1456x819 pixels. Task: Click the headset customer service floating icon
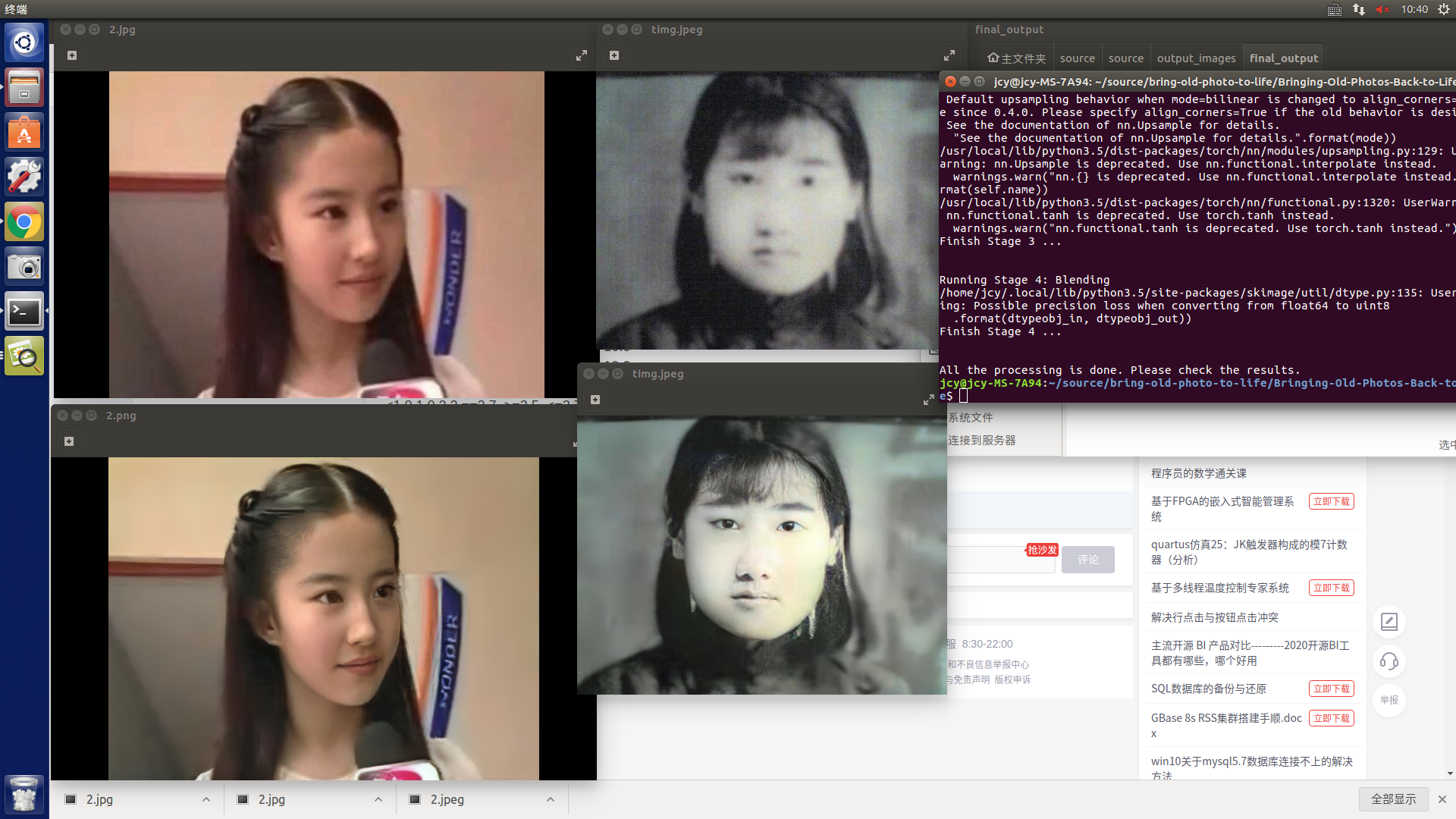(x=1389, y=661)
